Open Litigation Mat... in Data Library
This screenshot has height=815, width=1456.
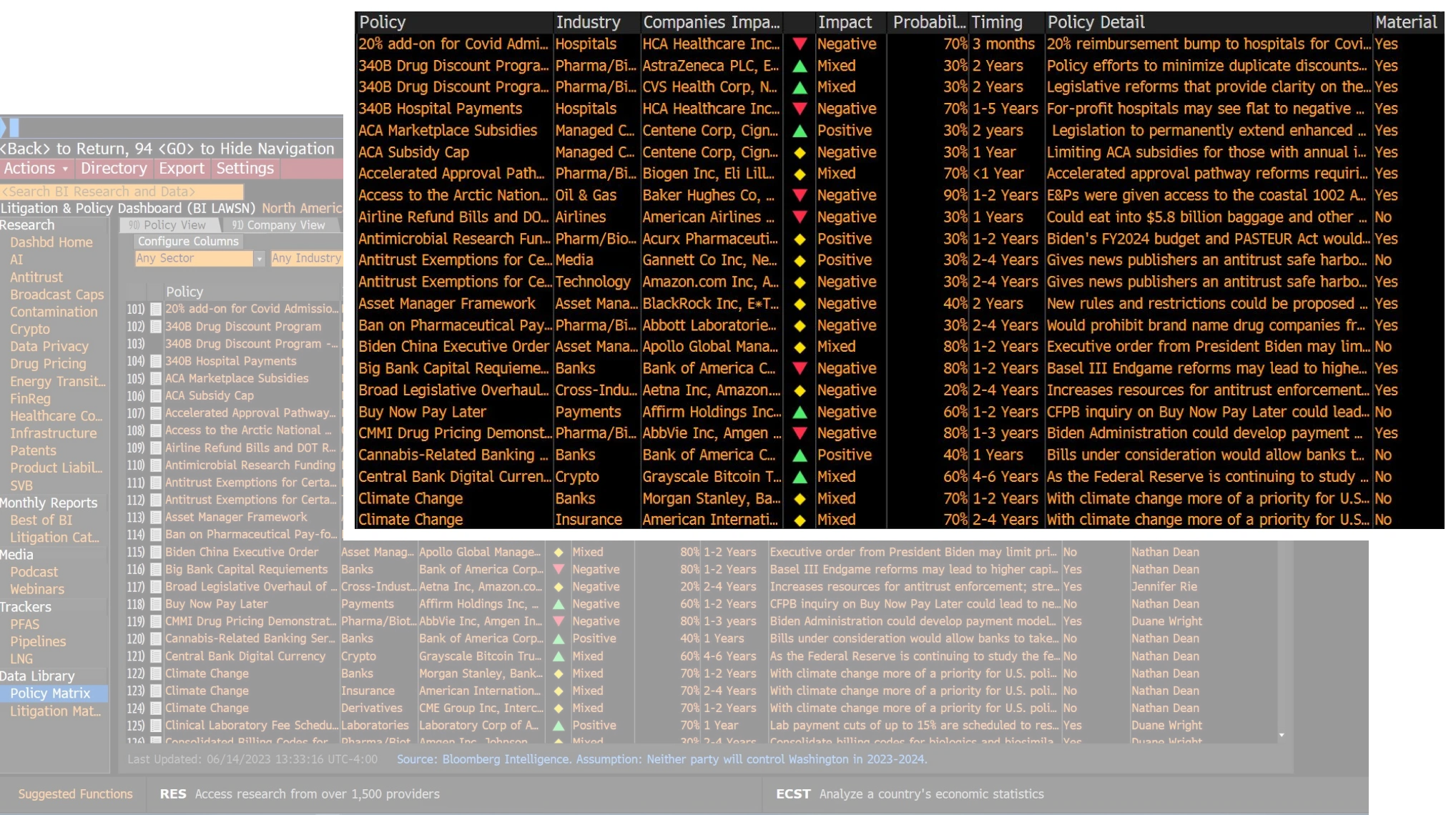coord(55,711)
